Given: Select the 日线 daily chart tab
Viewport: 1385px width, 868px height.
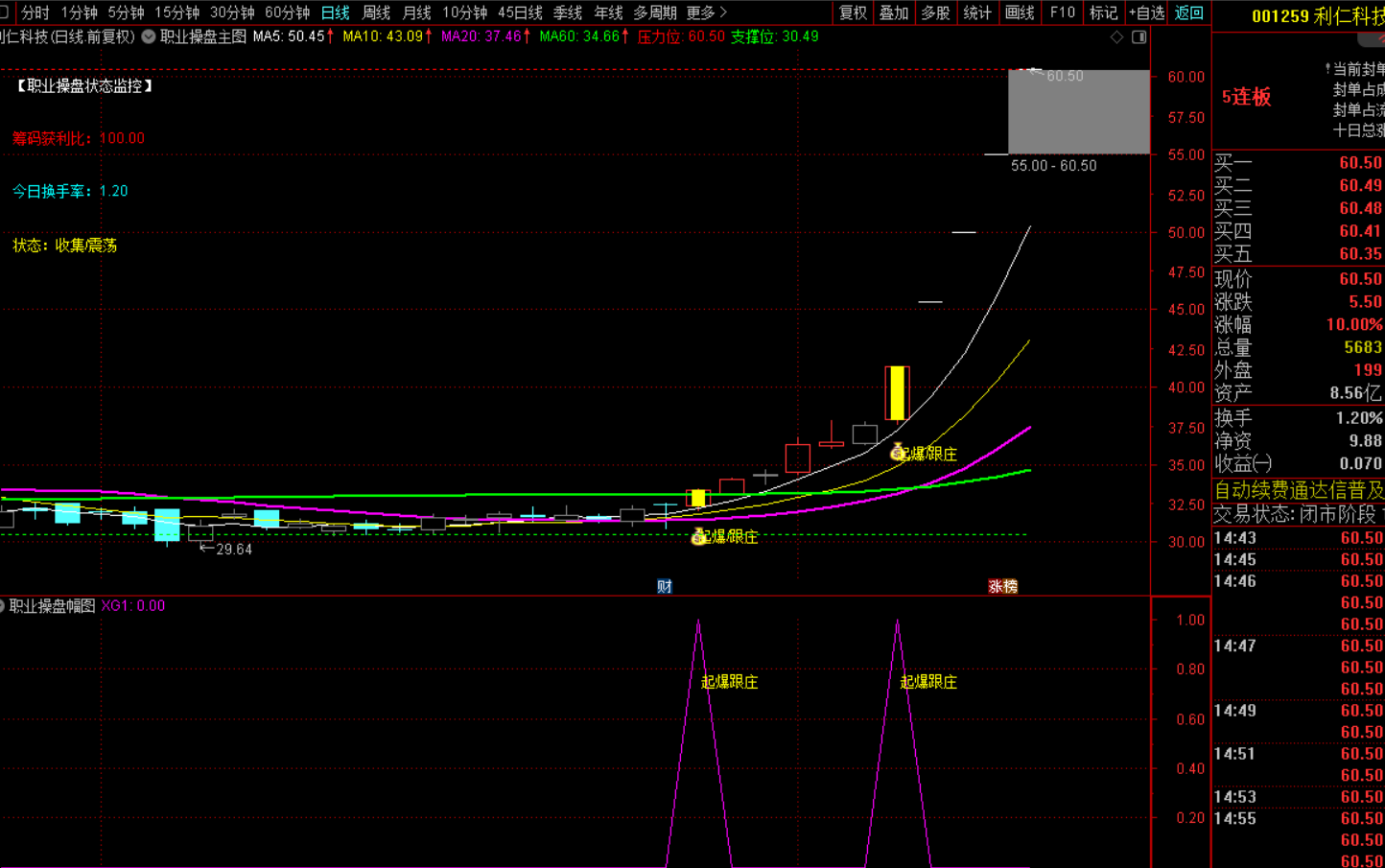Looking at the screenshot, I should click(335, 12).
